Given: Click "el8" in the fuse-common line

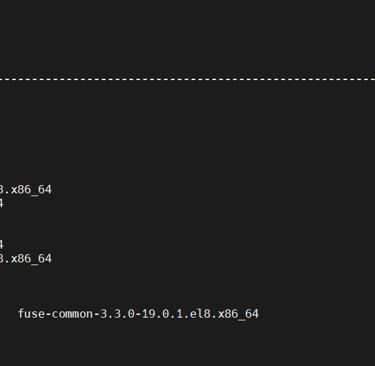Looking at the screenshot, I should pos(200,314).
